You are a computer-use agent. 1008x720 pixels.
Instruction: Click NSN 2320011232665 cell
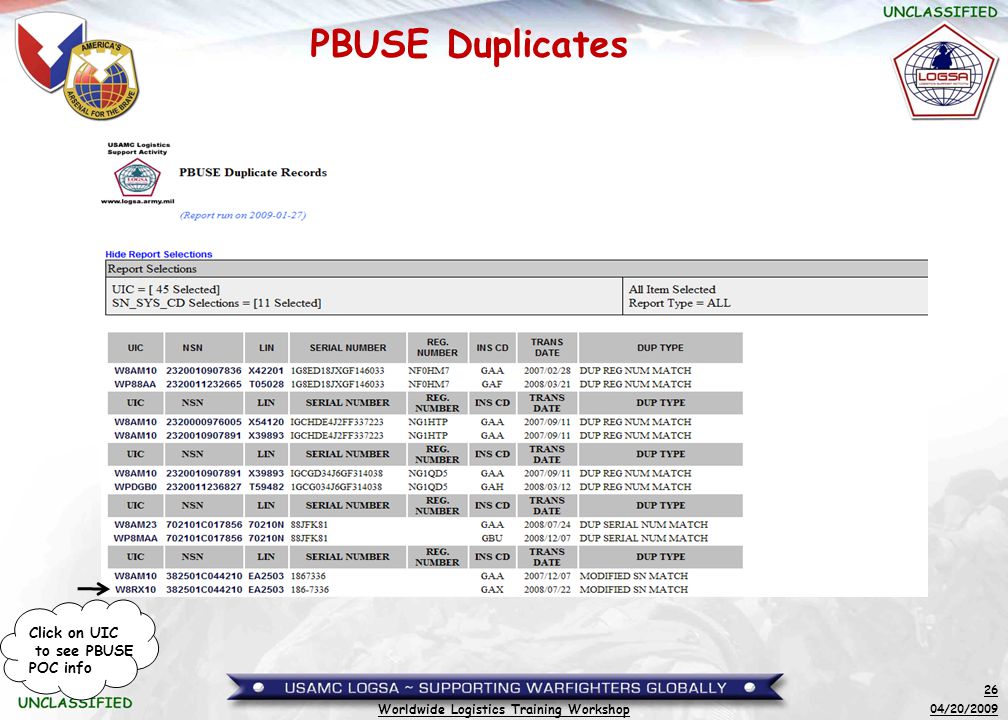coord(204,384)
